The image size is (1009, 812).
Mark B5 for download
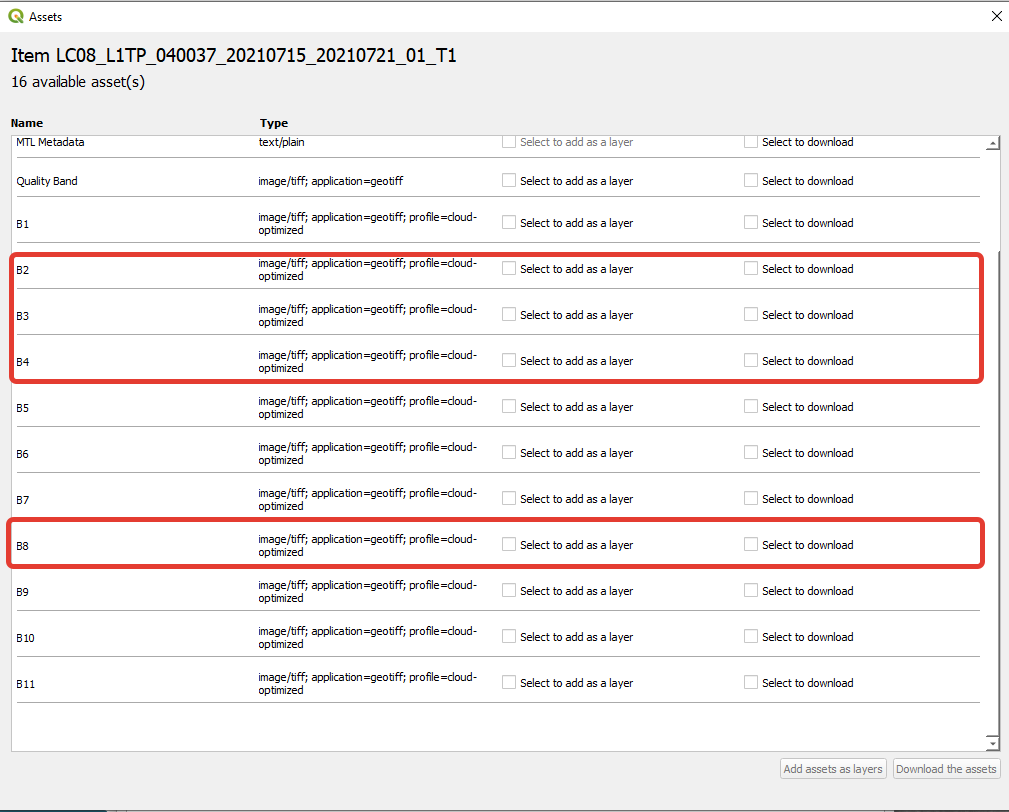[x=750, y=407]
